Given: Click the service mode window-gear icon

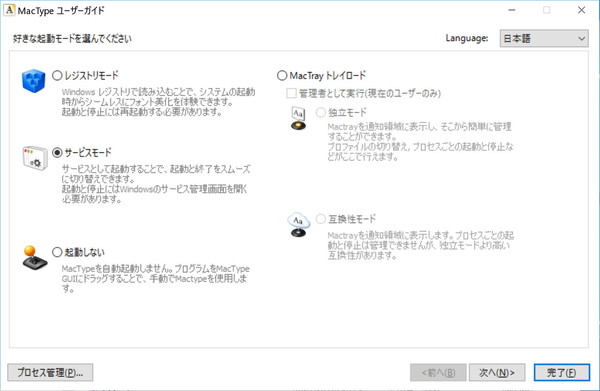Looking at the screenshot, I should point(35,158).
